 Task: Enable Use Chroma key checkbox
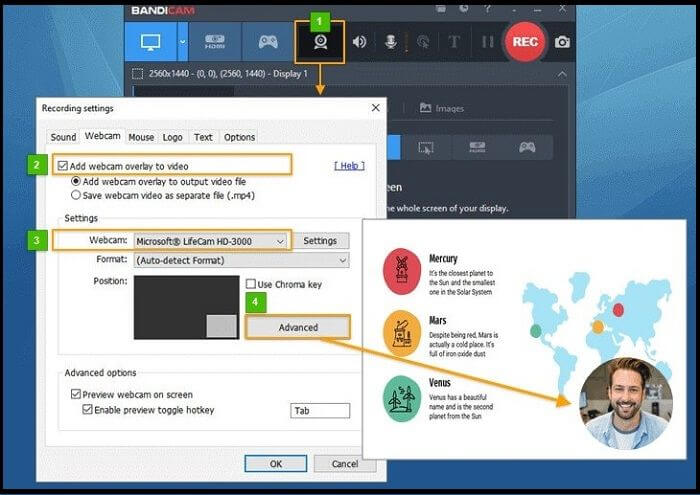[x=251, y=285]
